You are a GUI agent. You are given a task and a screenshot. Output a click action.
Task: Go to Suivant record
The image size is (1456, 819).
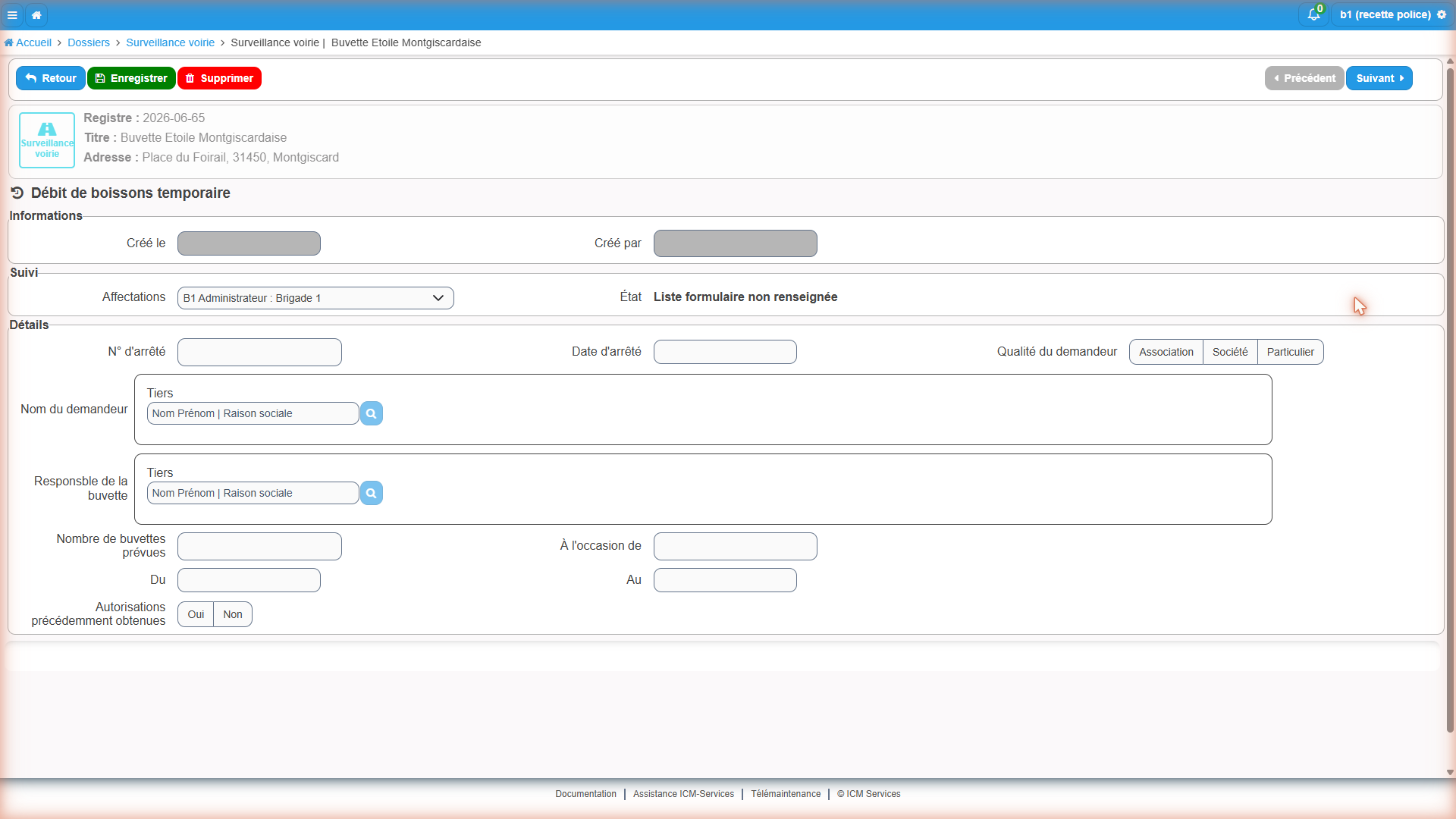click(x=1379, y=78)
